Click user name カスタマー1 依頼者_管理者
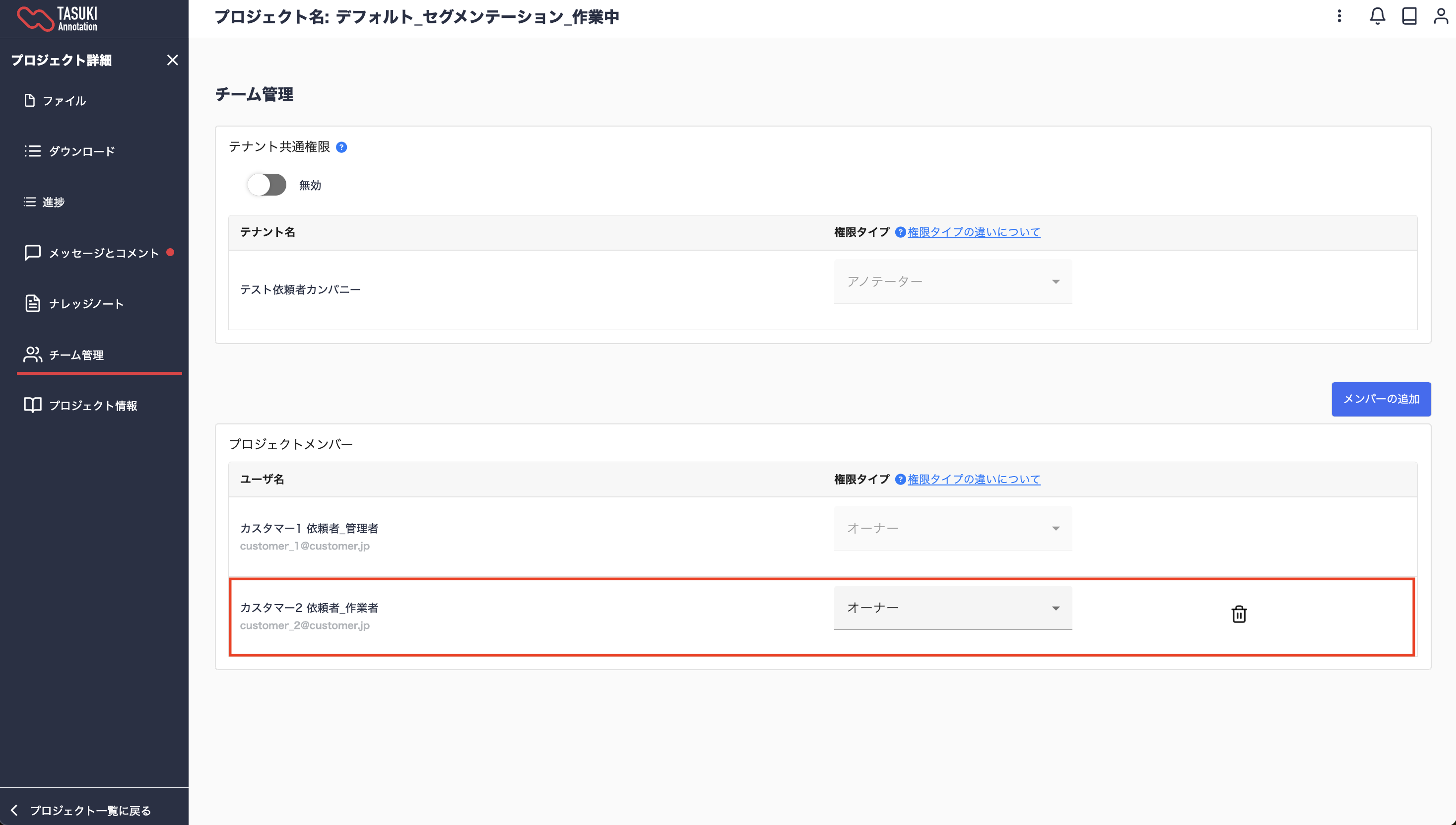This screenshot has width=1456, height=825. (x=309, y=528)
